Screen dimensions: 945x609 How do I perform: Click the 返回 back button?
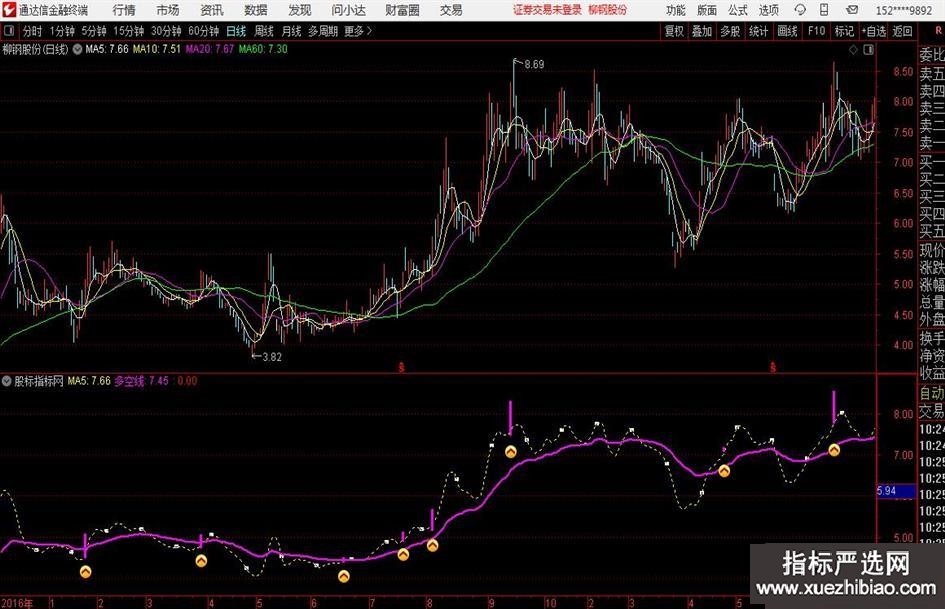[x=902, y=31]
